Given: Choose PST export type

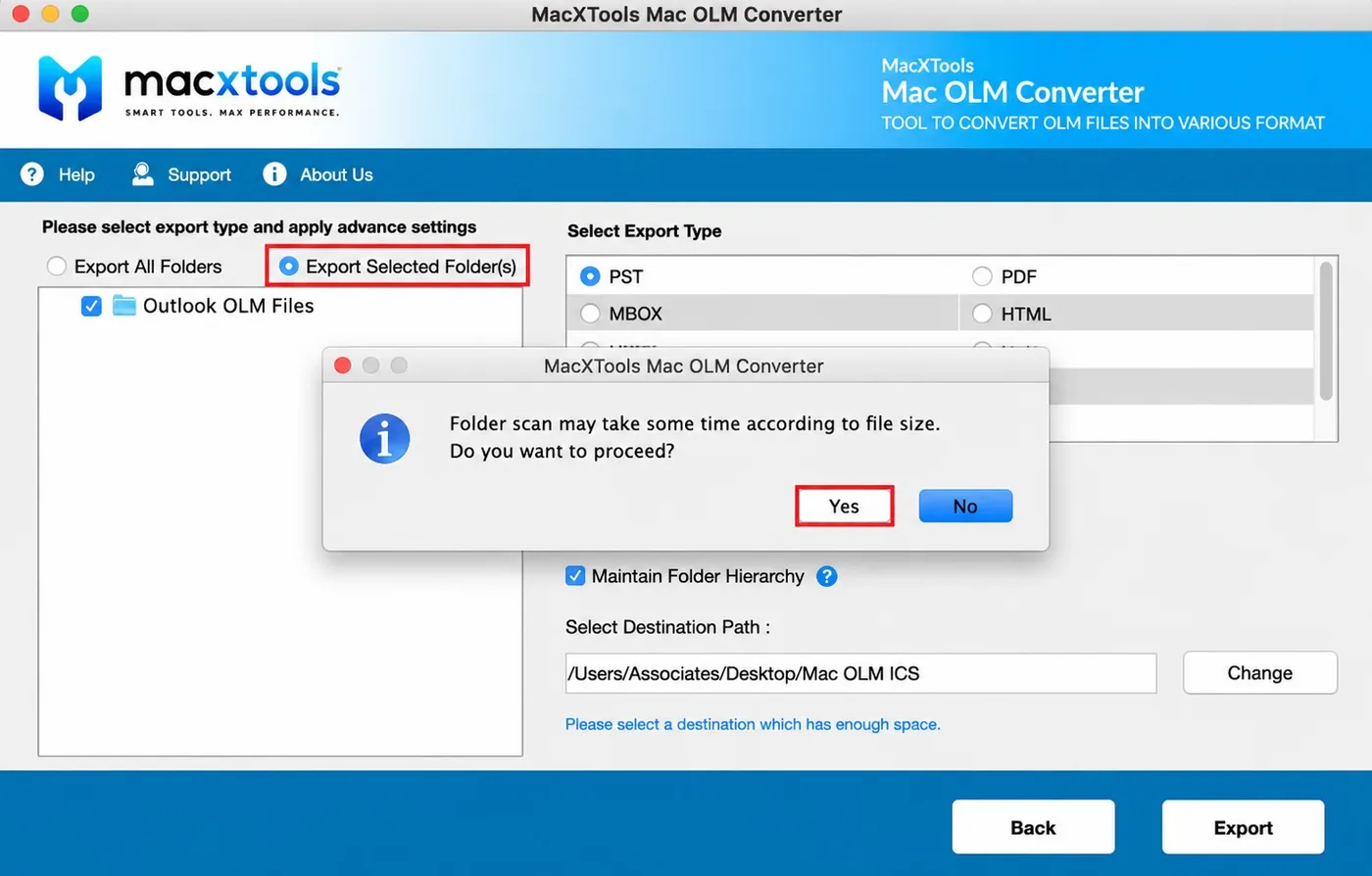Looking at the screenshot, I should pyautogui.click(x=590, y=276).
